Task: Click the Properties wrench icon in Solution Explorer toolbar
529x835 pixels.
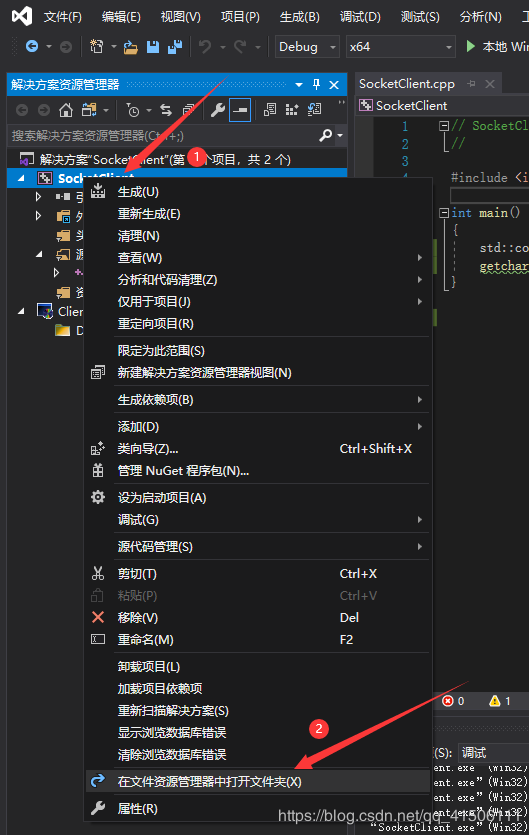Action: point(217,110)
